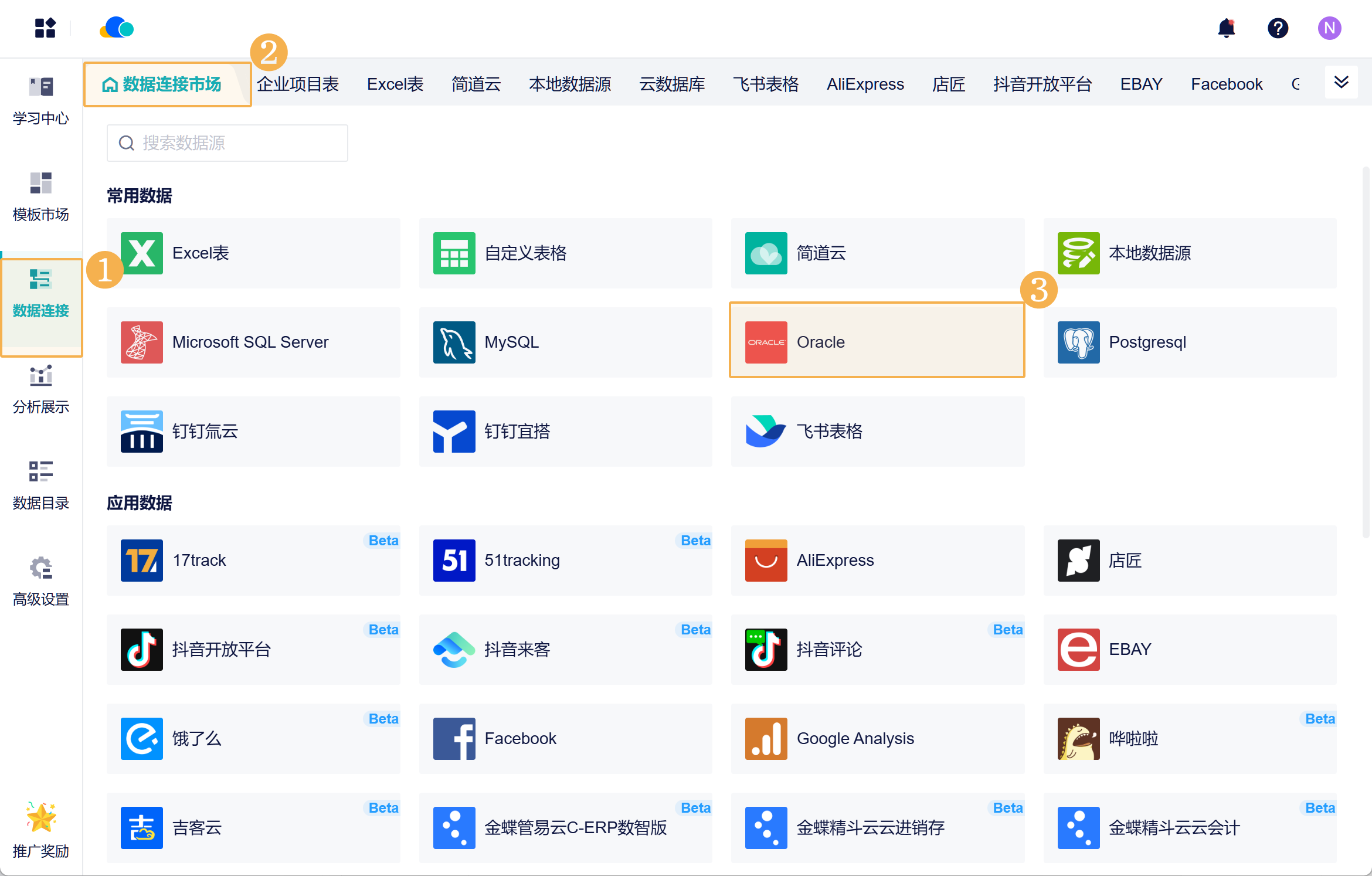Open the Facebook tab

(1227, 84)
